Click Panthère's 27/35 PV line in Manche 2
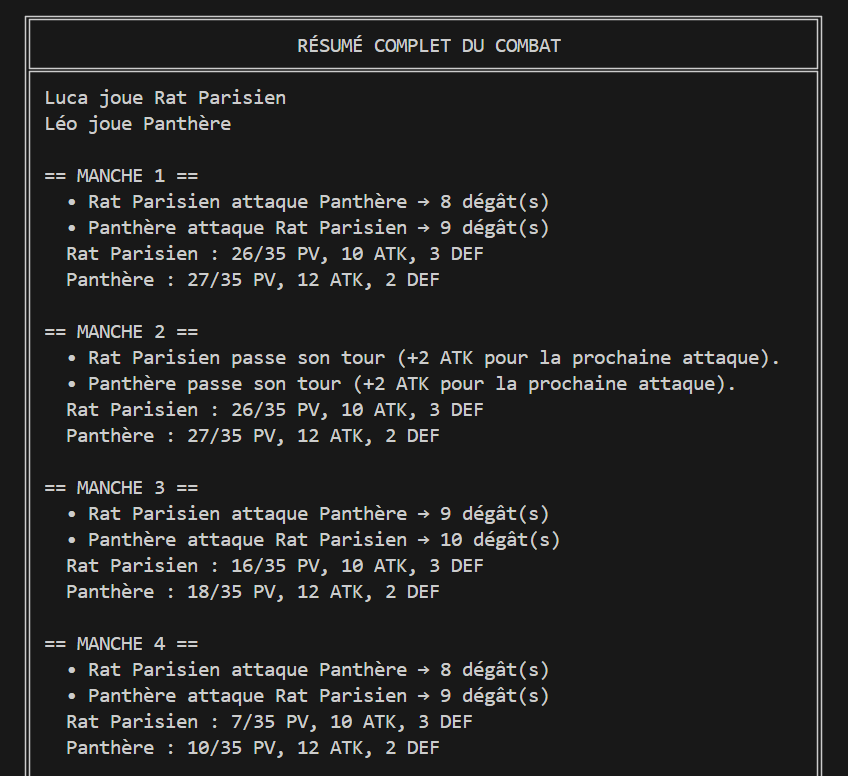848x776 pixels. pos(253,436)
